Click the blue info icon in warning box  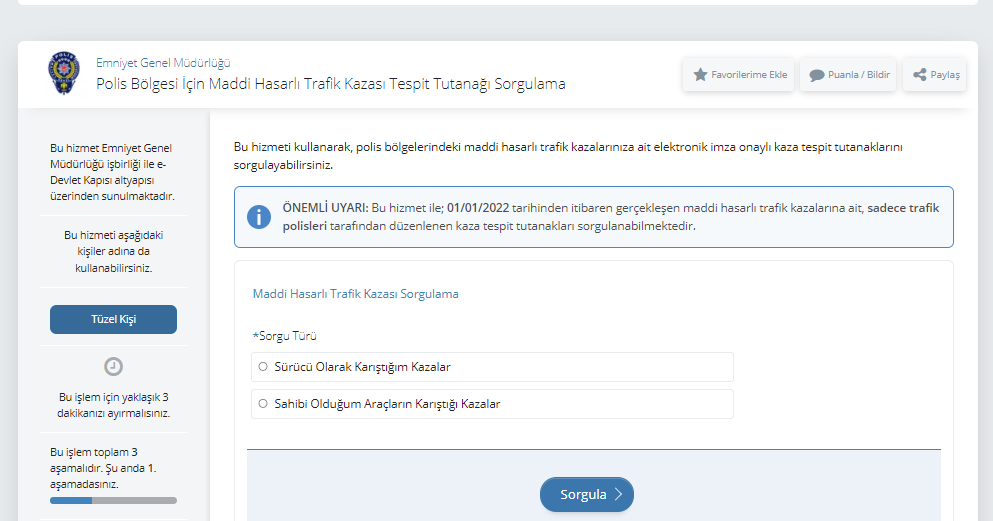259,217
